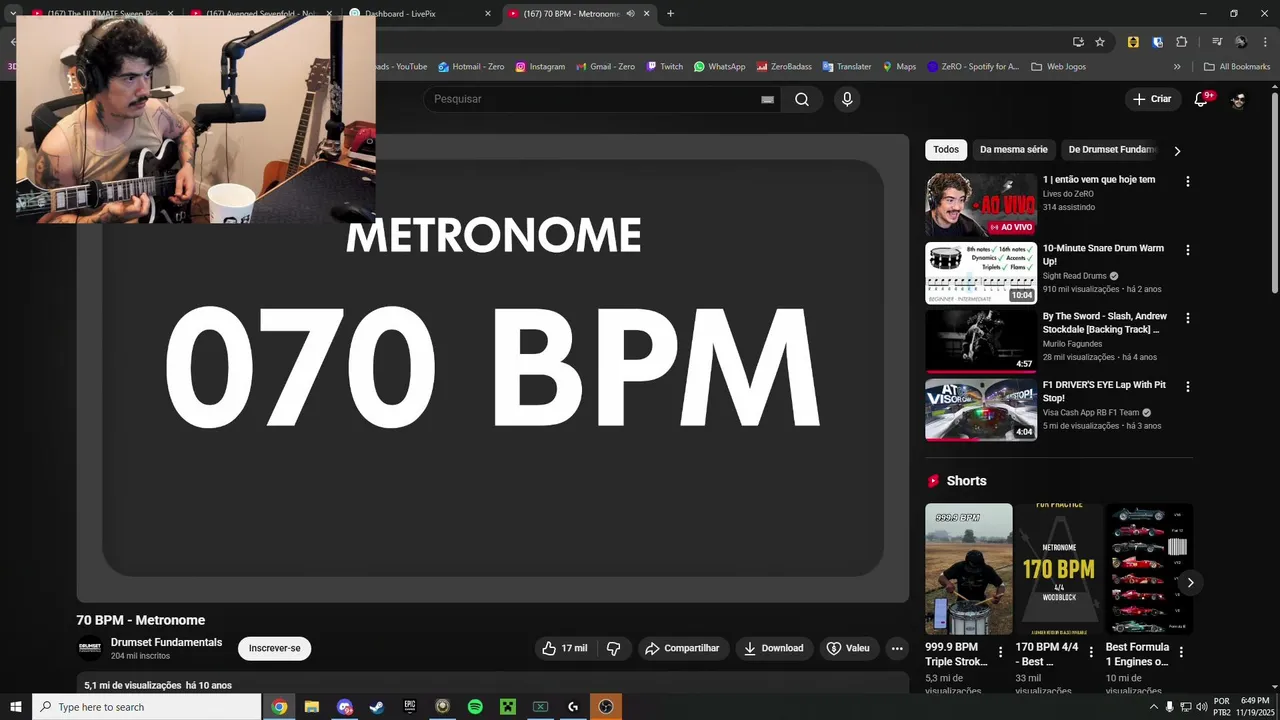The image size is (1280, 720).
Task: Open the tab search dropdown arrow
Action: click(x=13, y=14)
